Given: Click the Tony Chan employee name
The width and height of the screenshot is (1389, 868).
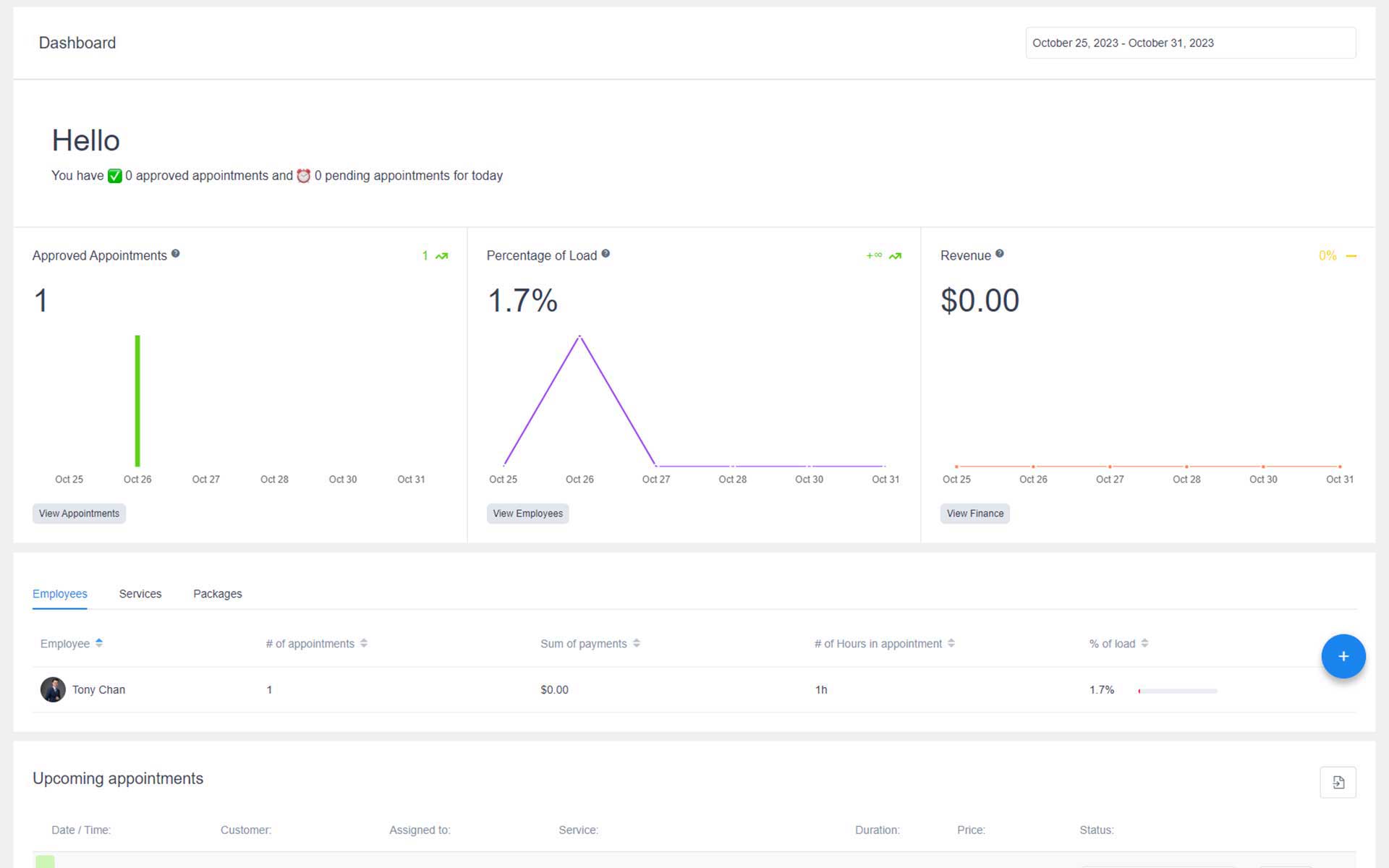Looking at the screenshot, I should [98, 689].
